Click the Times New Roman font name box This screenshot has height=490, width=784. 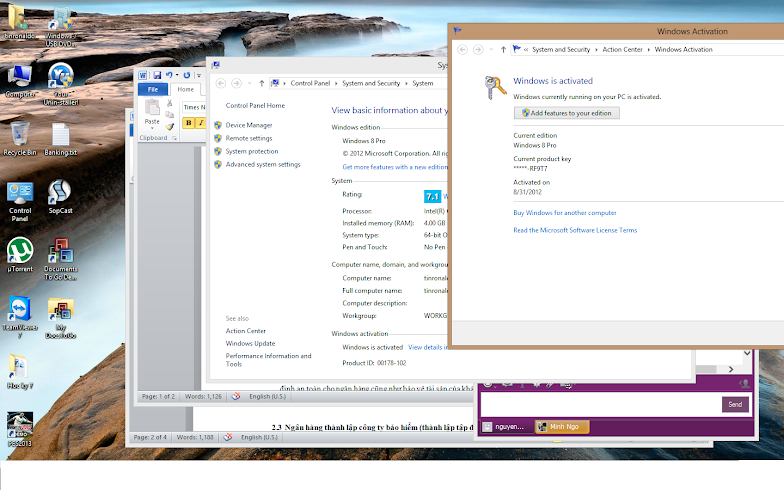tap(194, 107)
